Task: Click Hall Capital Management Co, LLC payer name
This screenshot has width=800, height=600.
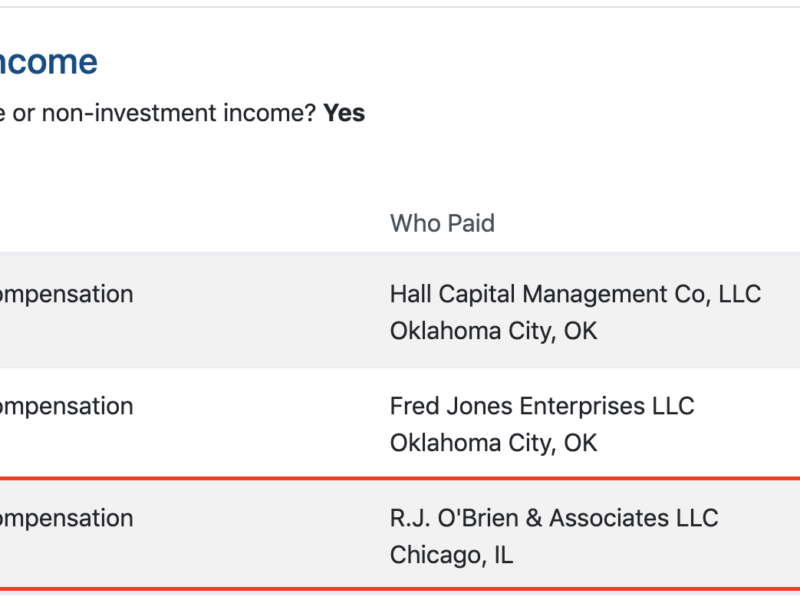Action: (x=575, y=294)
